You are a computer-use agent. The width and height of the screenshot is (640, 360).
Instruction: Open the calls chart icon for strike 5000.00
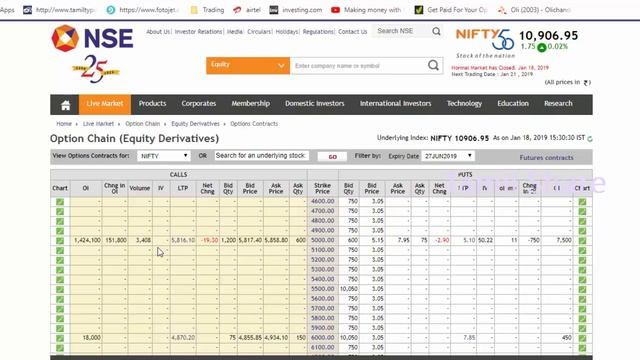[60, 240]
